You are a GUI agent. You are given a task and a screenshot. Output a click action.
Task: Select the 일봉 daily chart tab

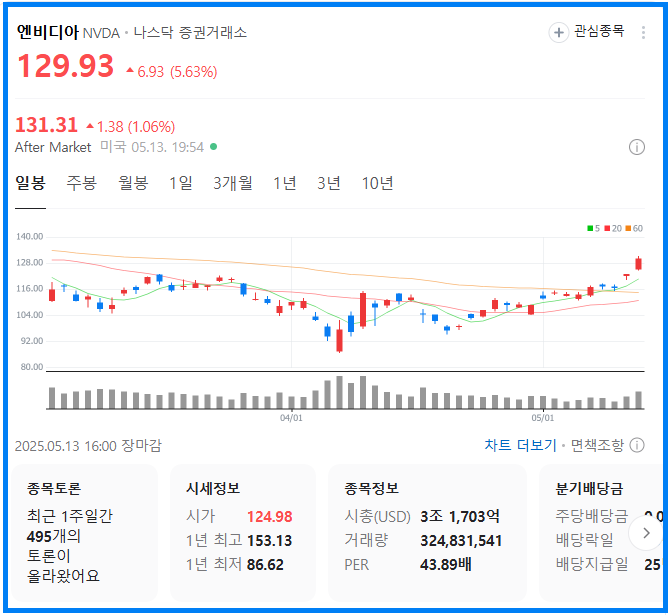[30, 184]
